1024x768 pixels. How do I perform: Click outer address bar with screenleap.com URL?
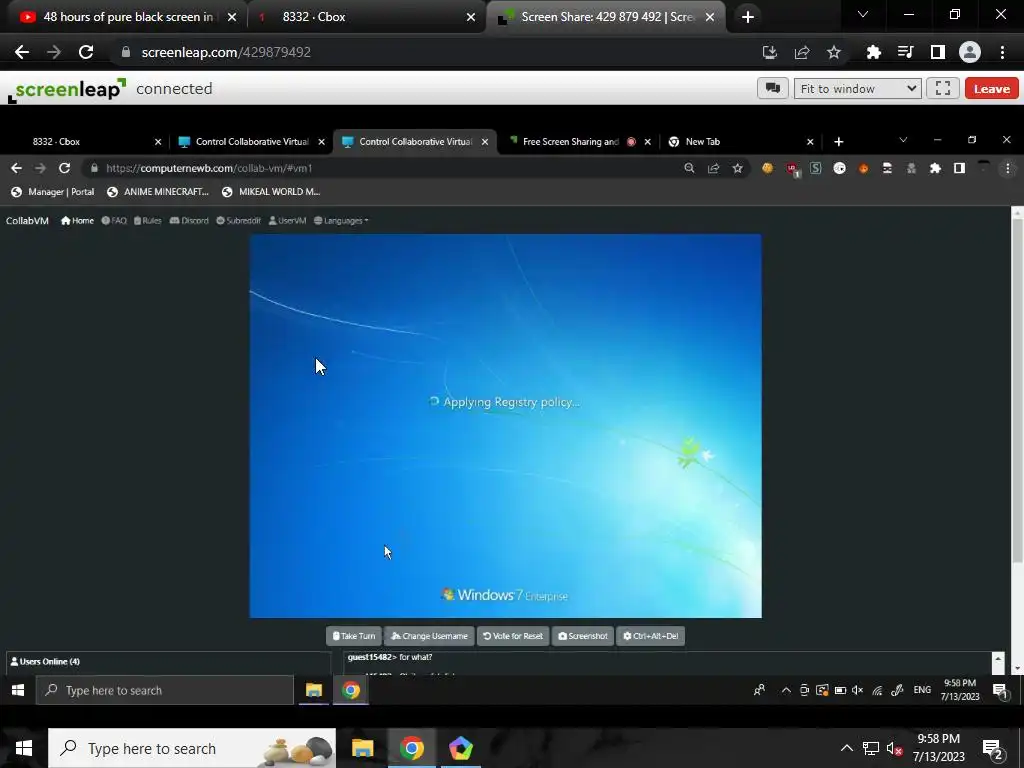[431, 52]
